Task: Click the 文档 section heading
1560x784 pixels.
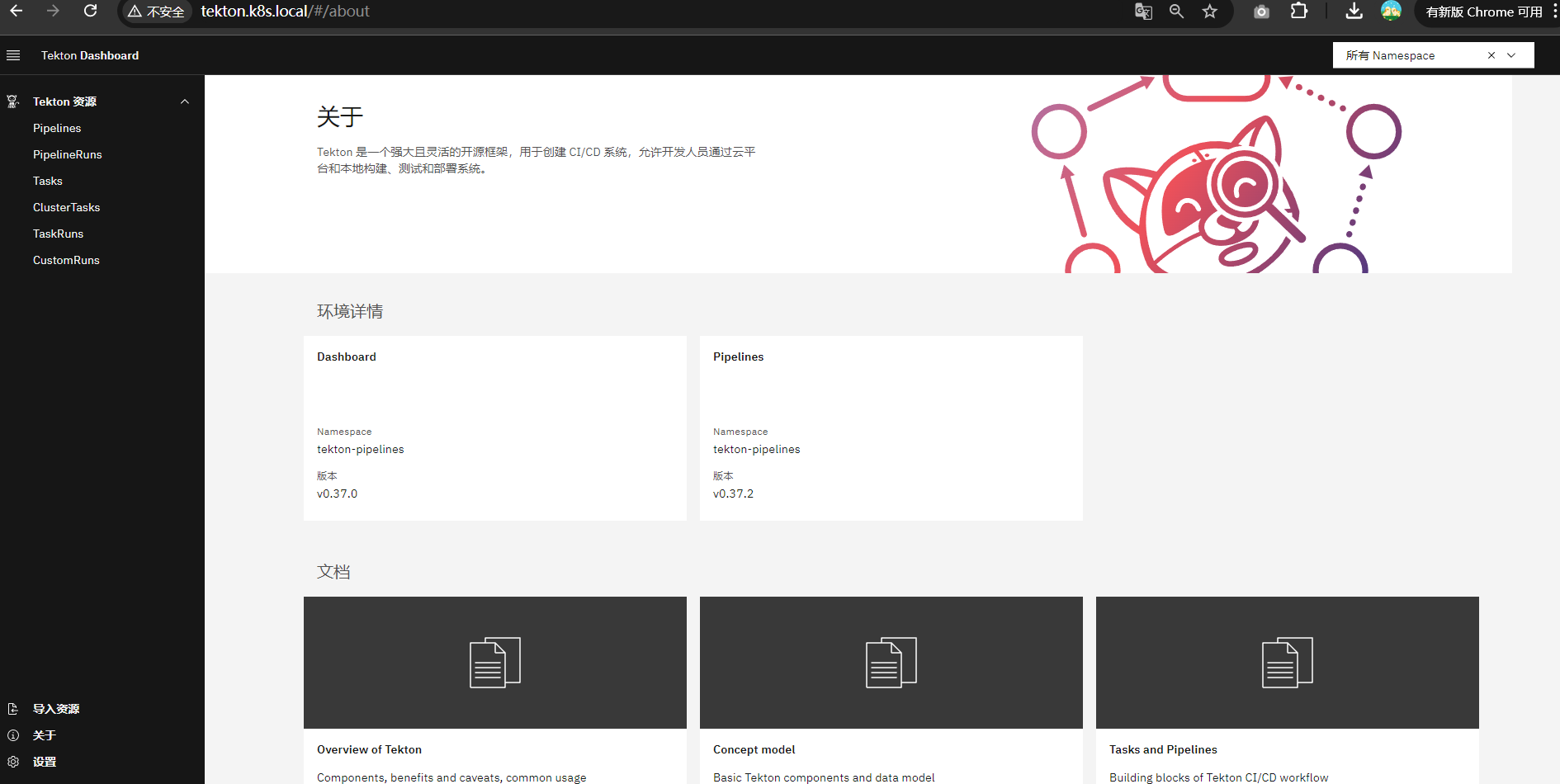Action: pyautogui.click(x=333, y=572)
